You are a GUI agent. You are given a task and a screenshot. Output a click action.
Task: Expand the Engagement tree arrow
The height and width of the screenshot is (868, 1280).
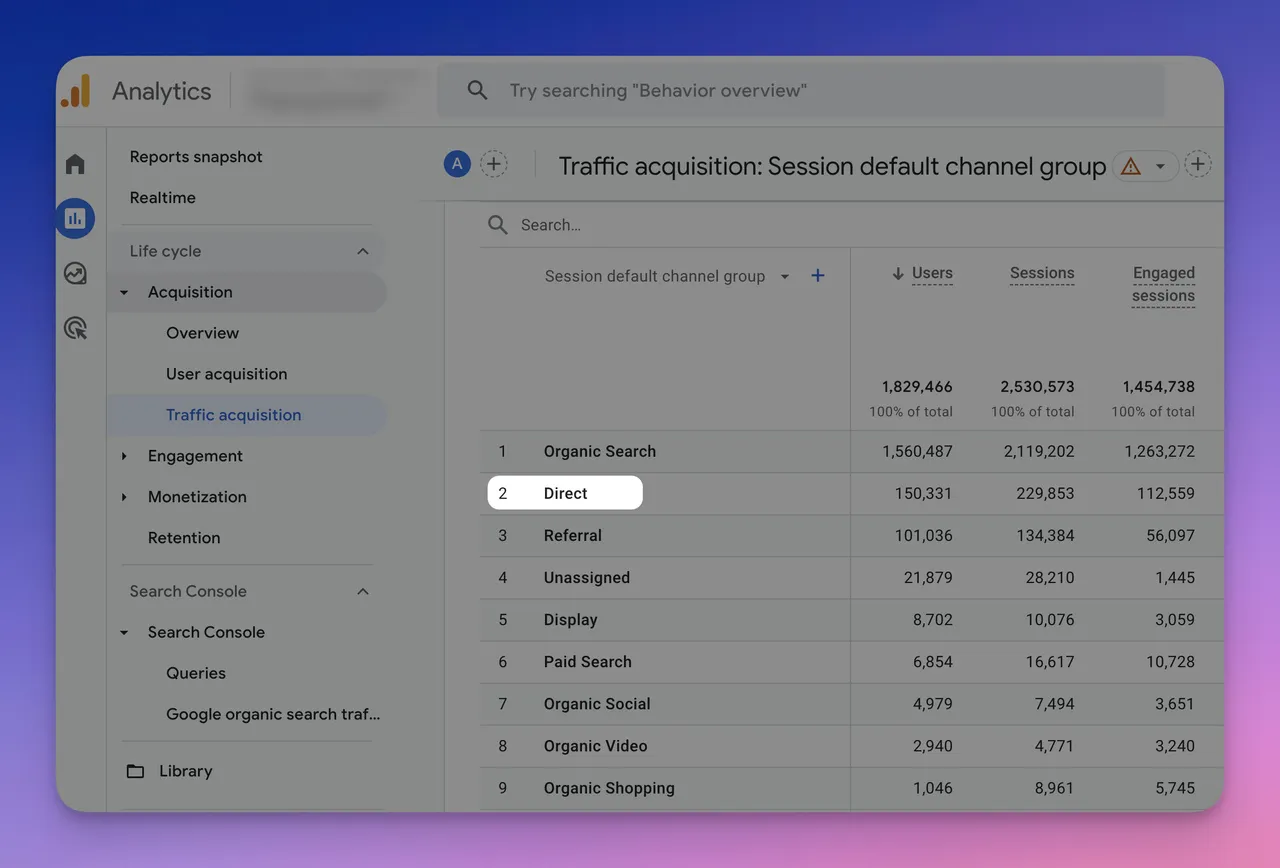pyautogui.click(x=125, y=456)
